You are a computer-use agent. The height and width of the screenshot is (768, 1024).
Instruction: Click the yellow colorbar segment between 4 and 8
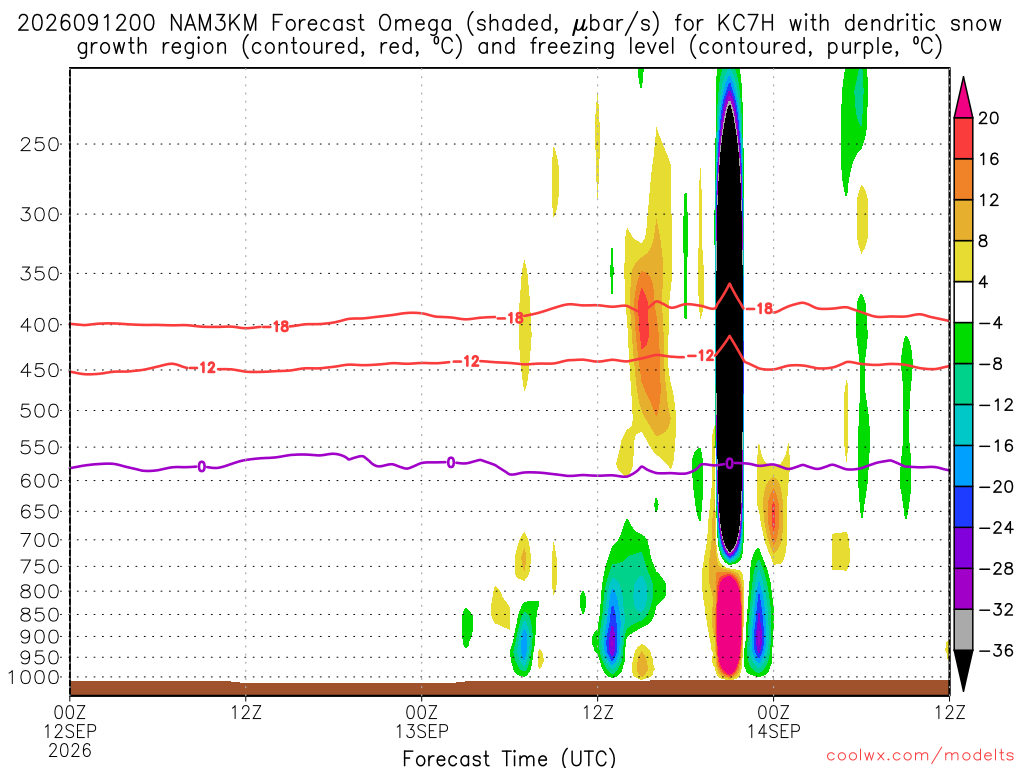963,261
